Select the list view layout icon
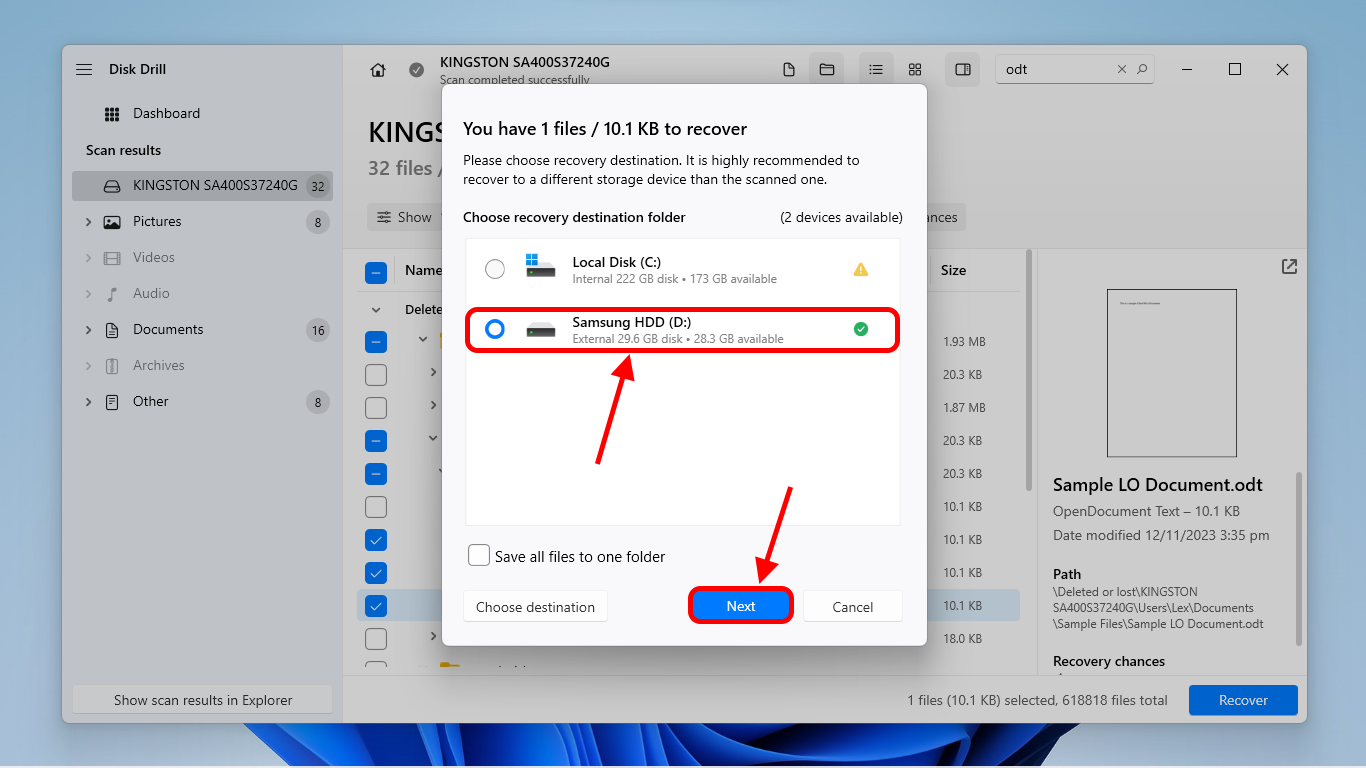The height and width of the screenshot is (768, 1366). coord(876,69)
